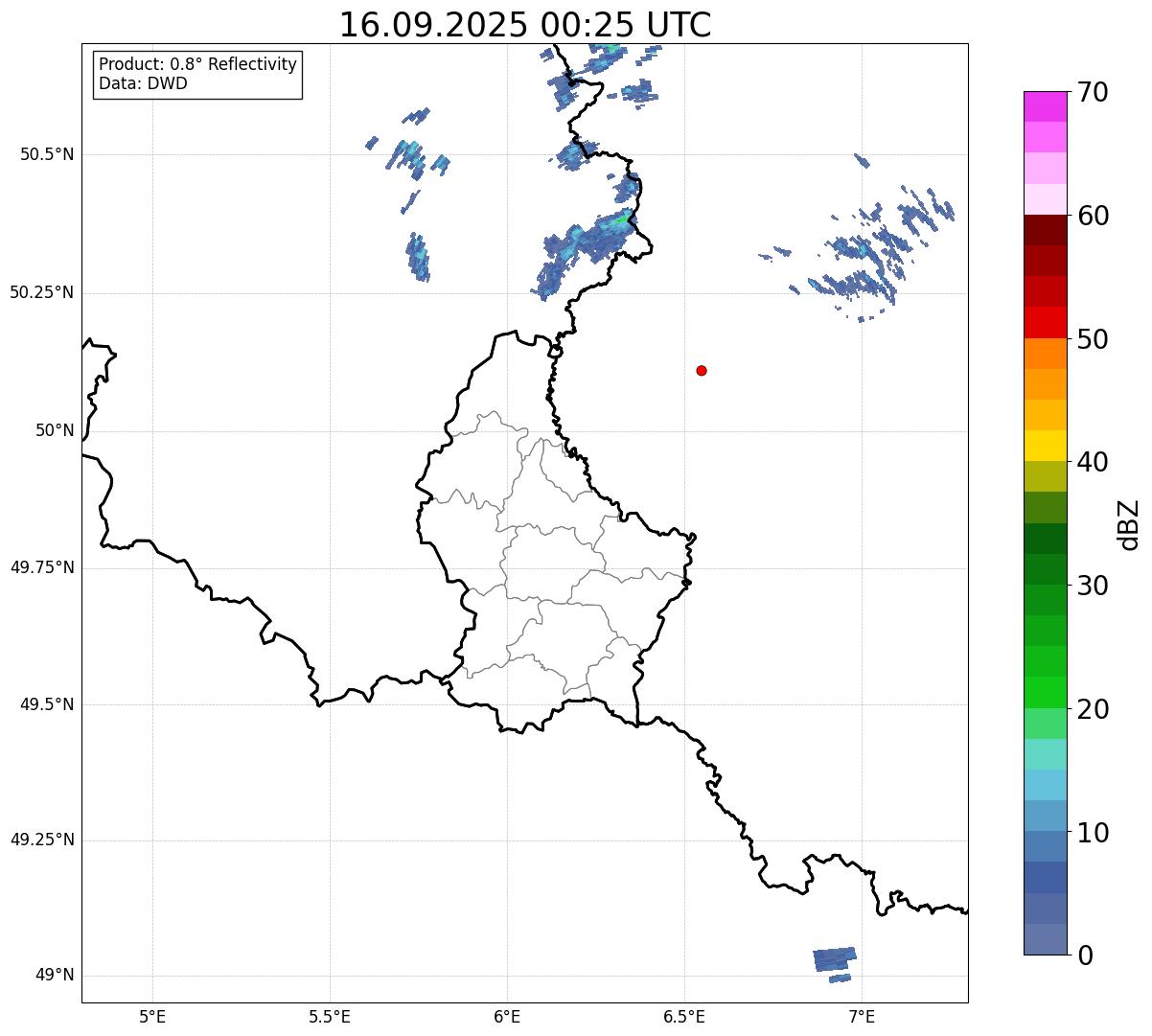Click the 49°N latitude label

[x=55, y=976]
